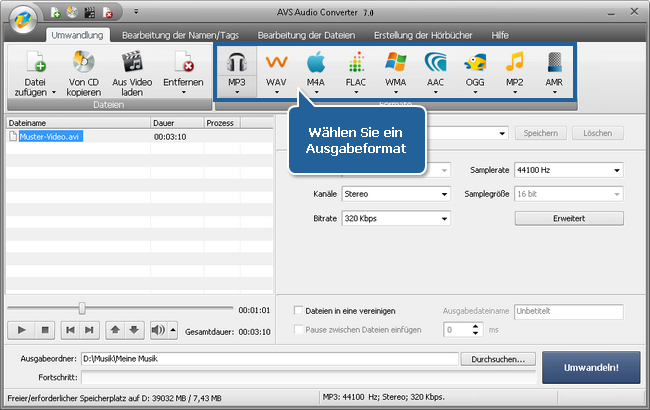The width and height of the screenshot is (650, 410).
Task: Open the Bitrate 320 Kbps dropdown
Action: [x=396, y=218]
